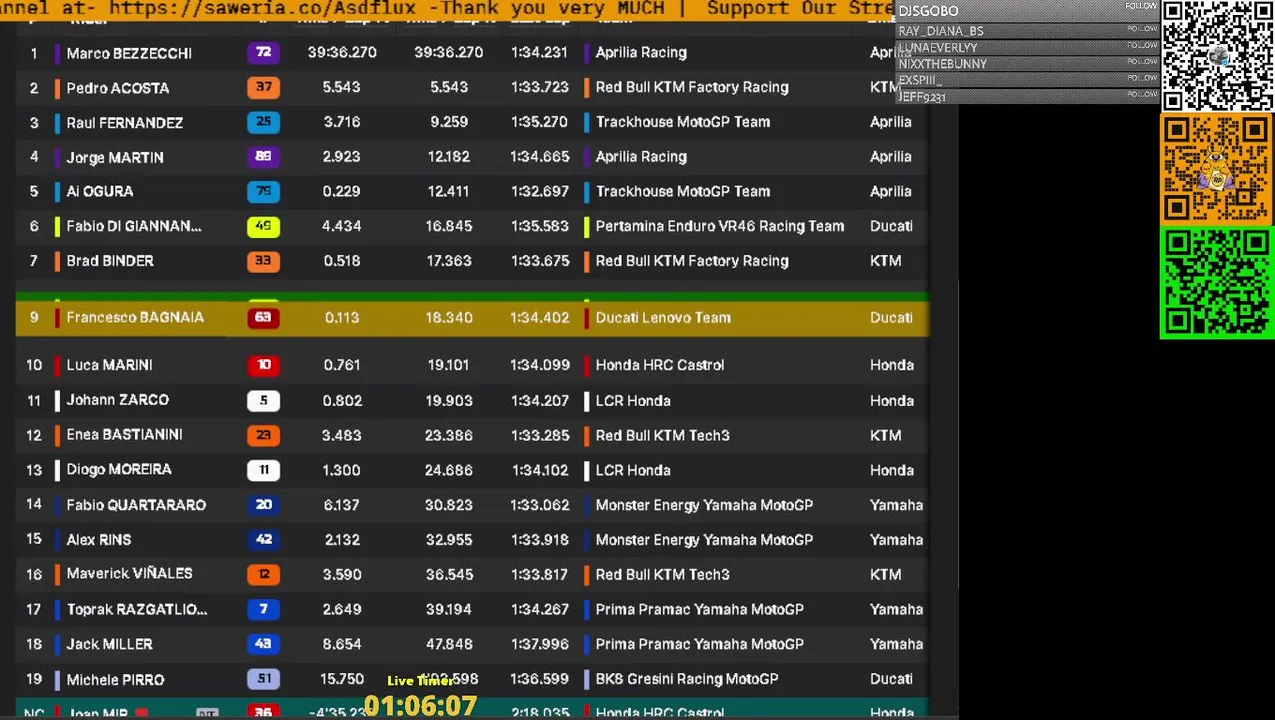The width and height of the screenshot is (1275, 720).
Task: Select highlighted rider Francesco BAGNAIA
Action: [x=135, y=317]
